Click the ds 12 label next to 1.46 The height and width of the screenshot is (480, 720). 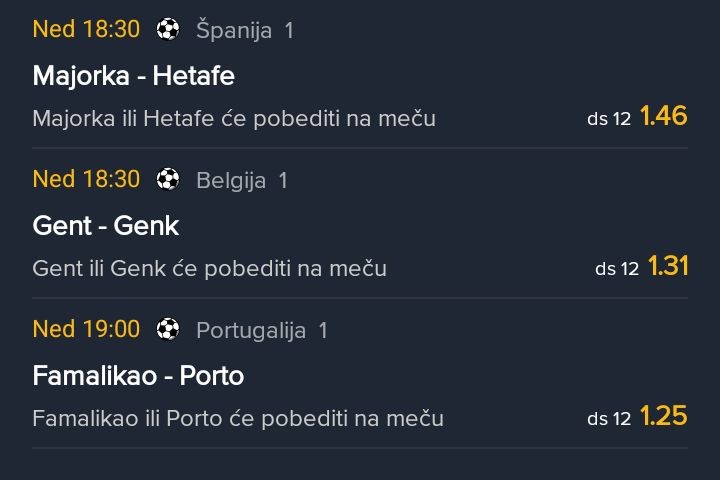(x=609, y=119)
